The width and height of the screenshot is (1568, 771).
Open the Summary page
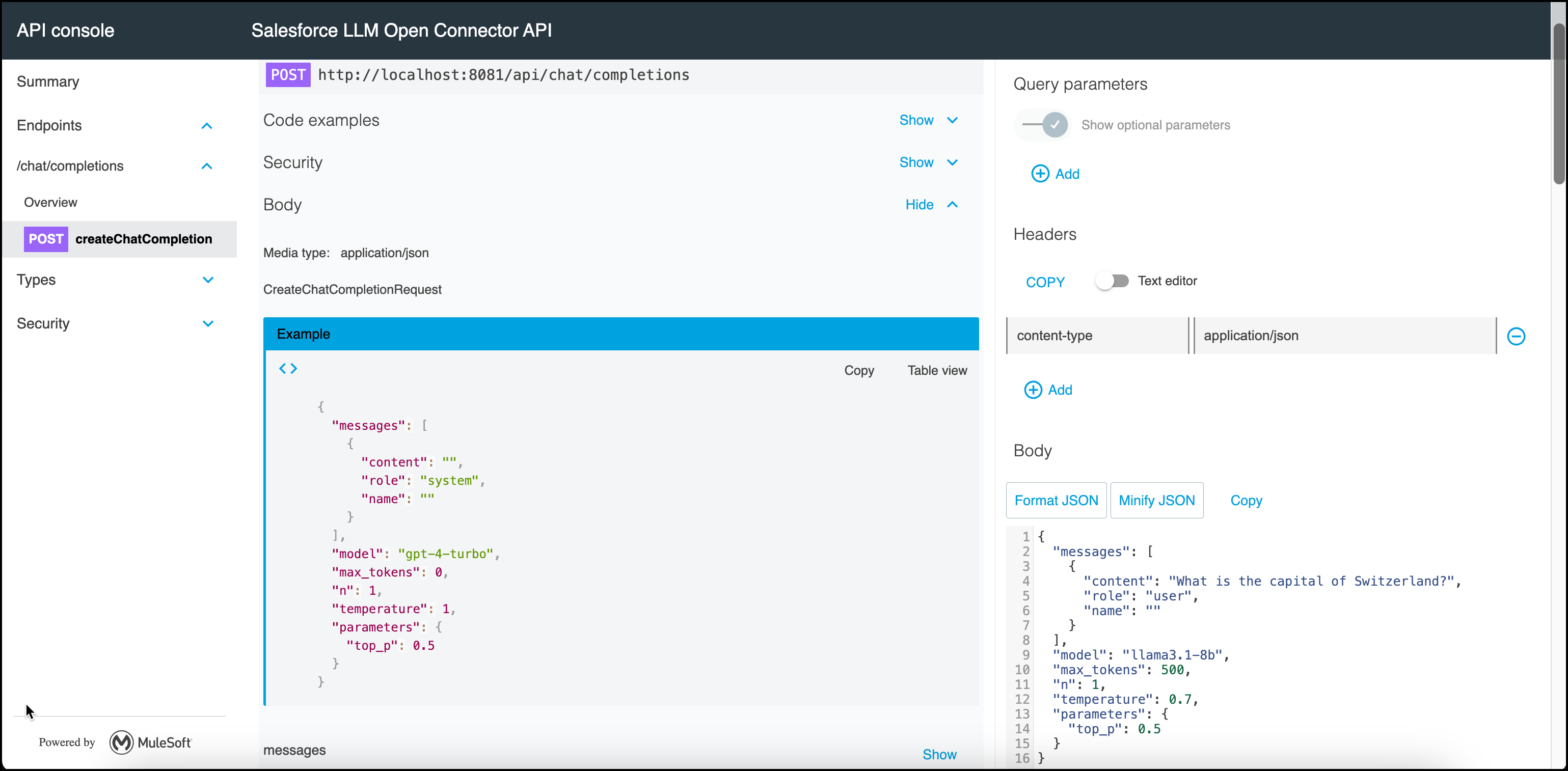[x=48, y=81]
